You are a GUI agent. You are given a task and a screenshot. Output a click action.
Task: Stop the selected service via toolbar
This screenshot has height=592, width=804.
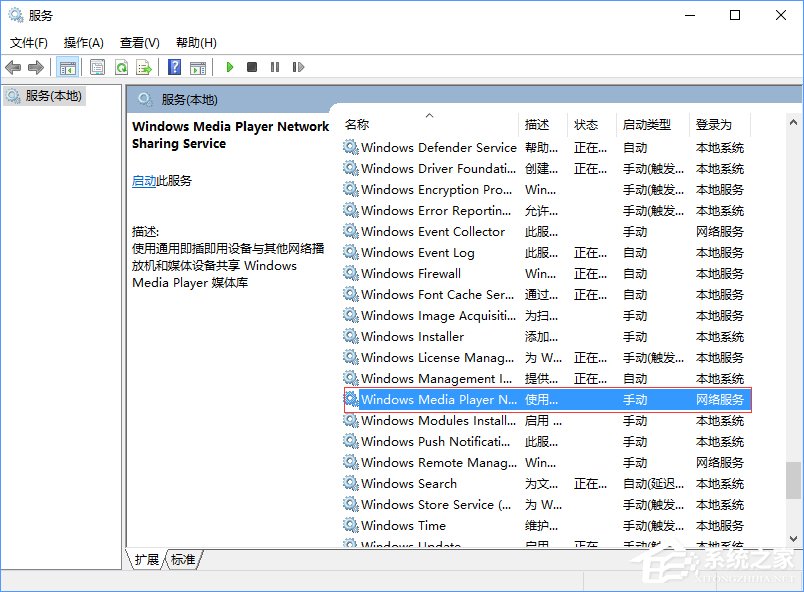click(253, 67)
